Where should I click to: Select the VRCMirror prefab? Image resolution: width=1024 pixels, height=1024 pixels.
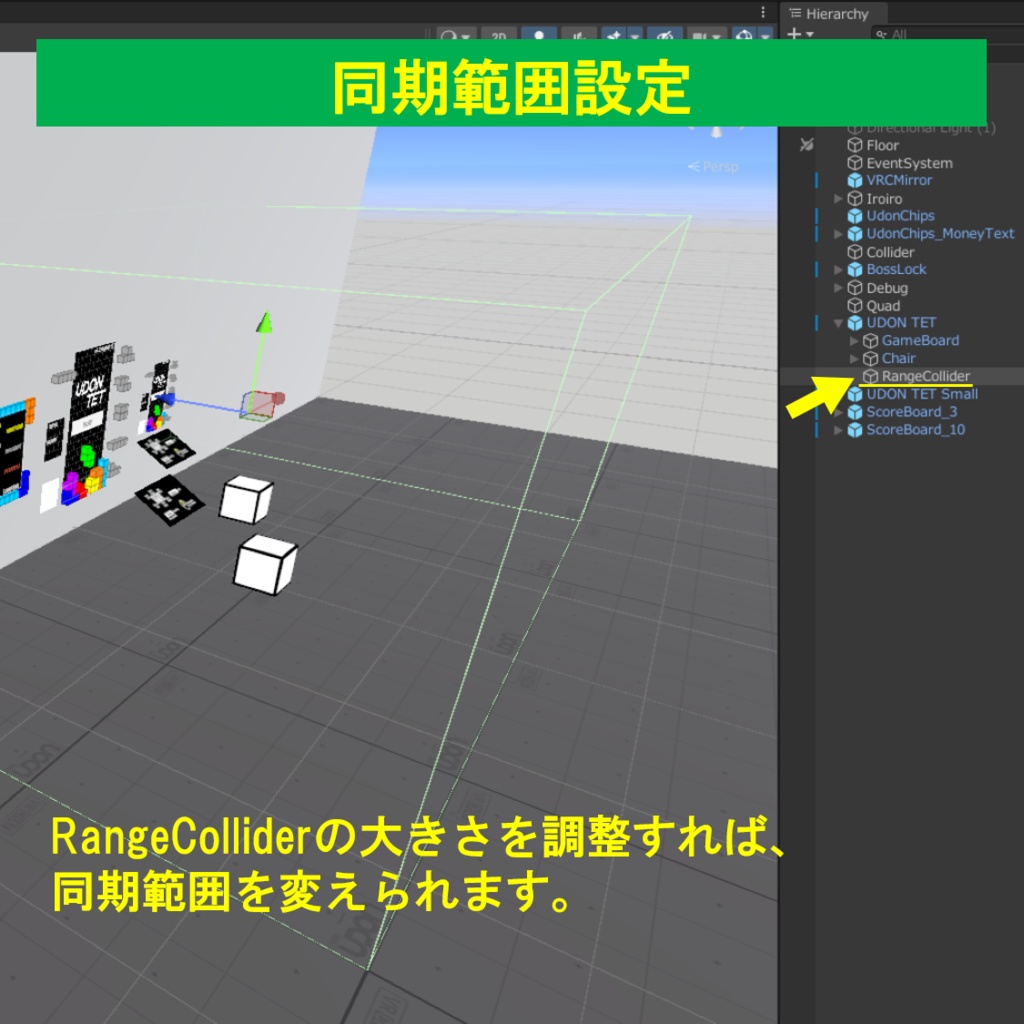pos(899,180)
